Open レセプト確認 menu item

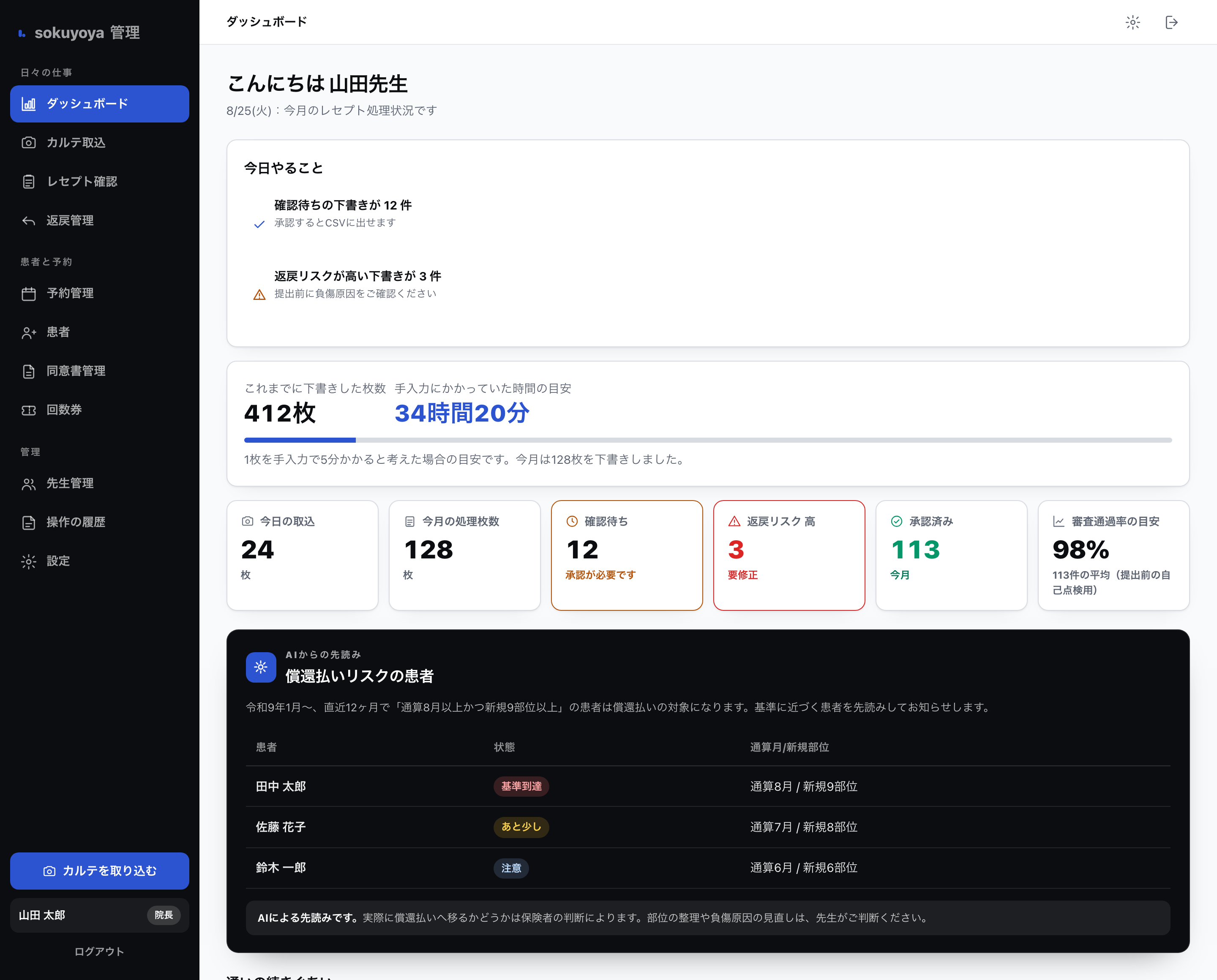point(99,182)
